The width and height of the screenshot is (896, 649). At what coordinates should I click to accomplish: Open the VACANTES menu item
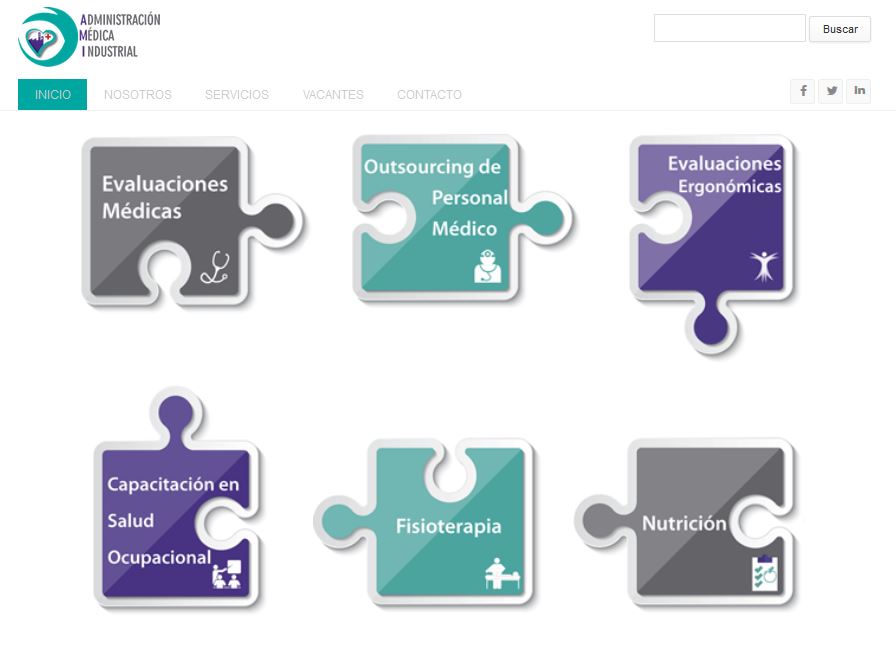pyautogui.click(x=333, y=94)
